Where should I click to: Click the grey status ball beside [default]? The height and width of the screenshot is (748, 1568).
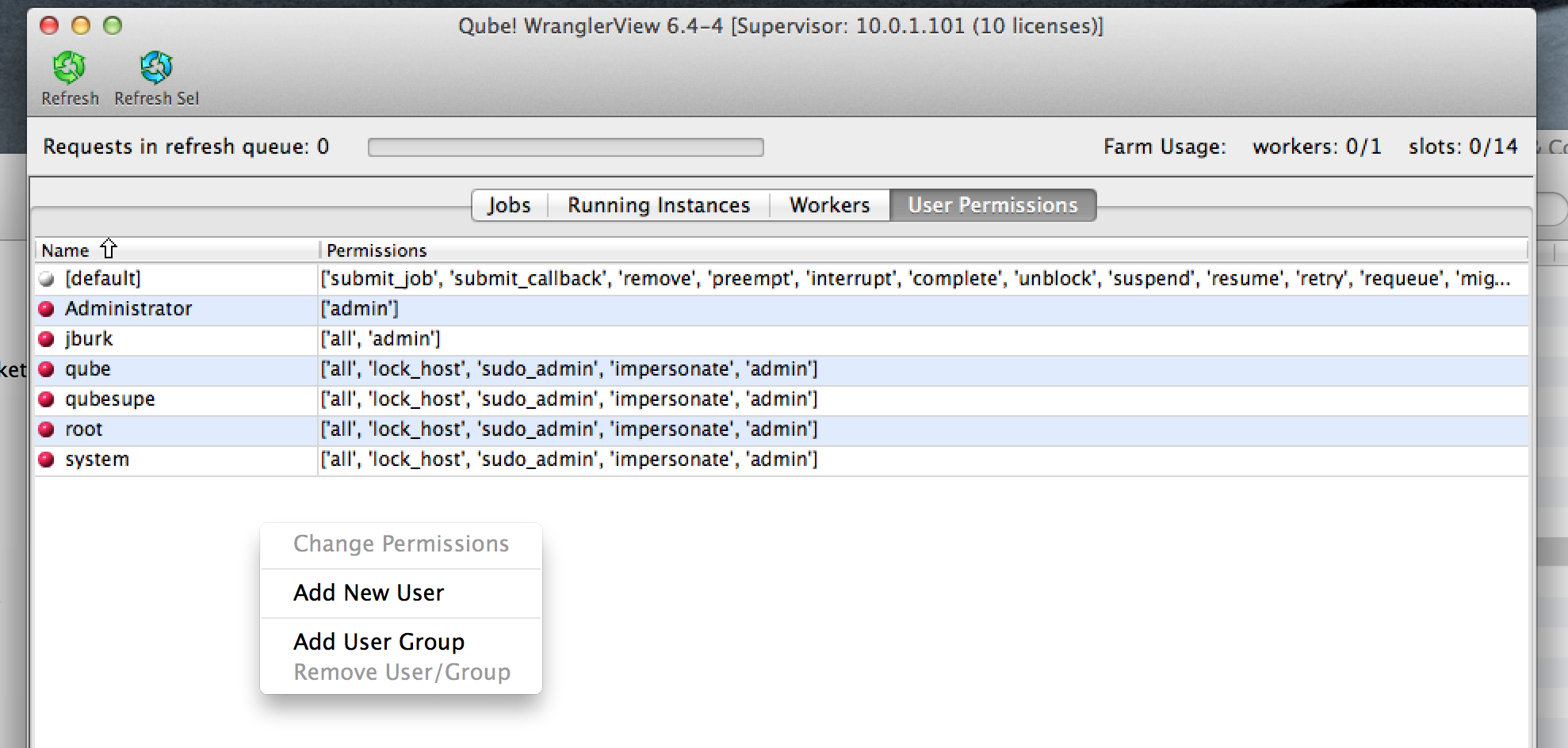[47, 279]
